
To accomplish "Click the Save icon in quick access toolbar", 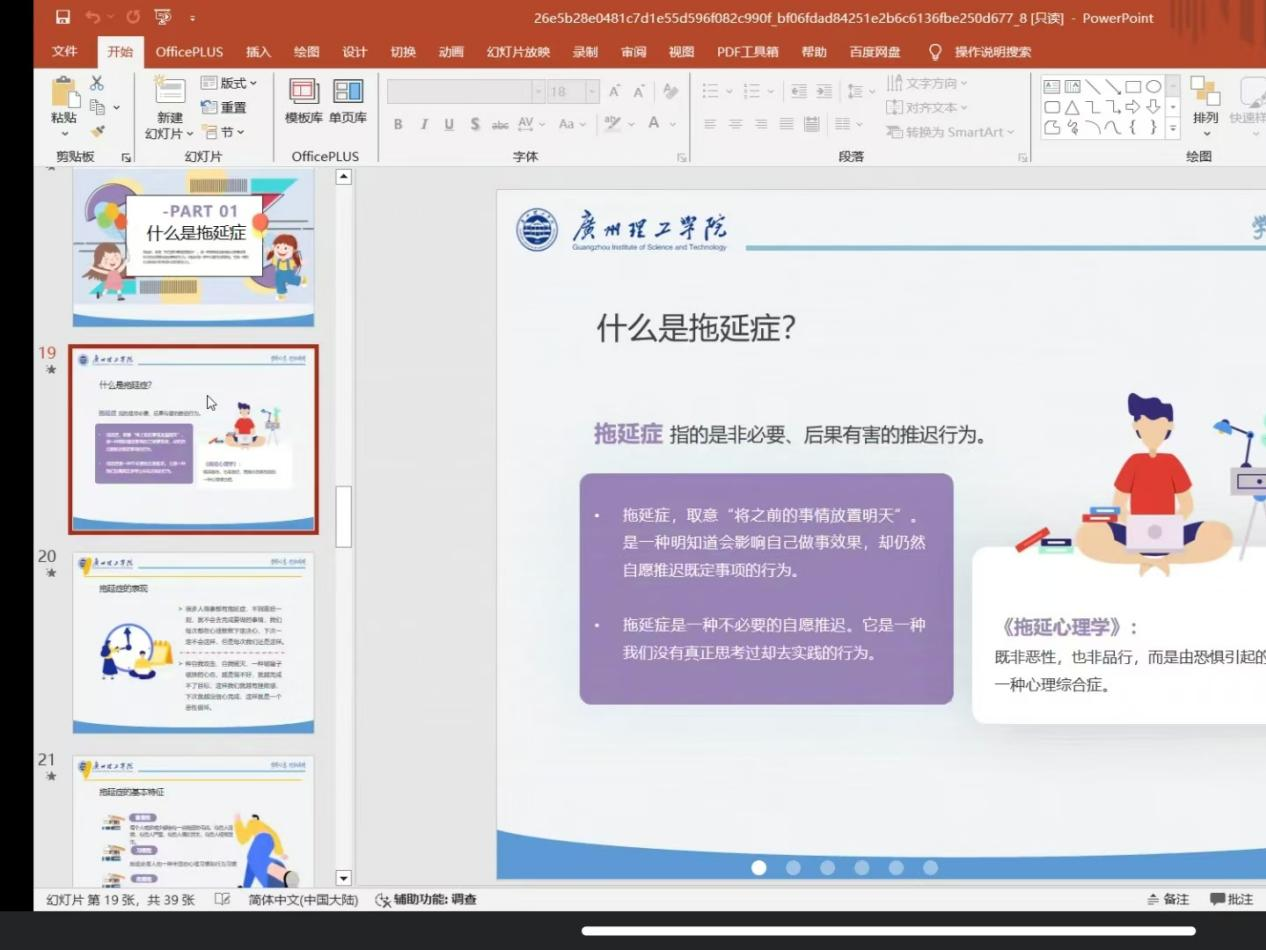I will [63, 17].
